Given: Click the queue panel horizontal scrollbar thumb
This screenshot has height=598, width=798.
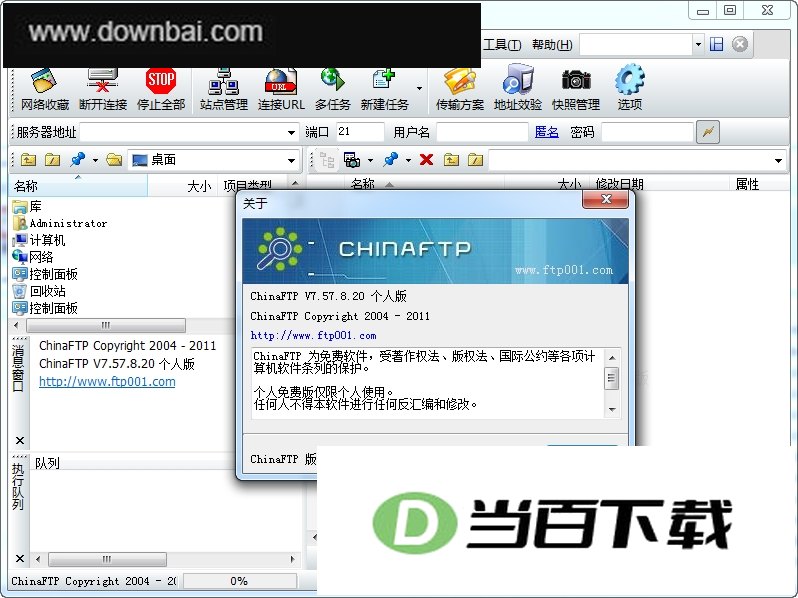Looking at the screenshot, I should click(x=107, y=559).
